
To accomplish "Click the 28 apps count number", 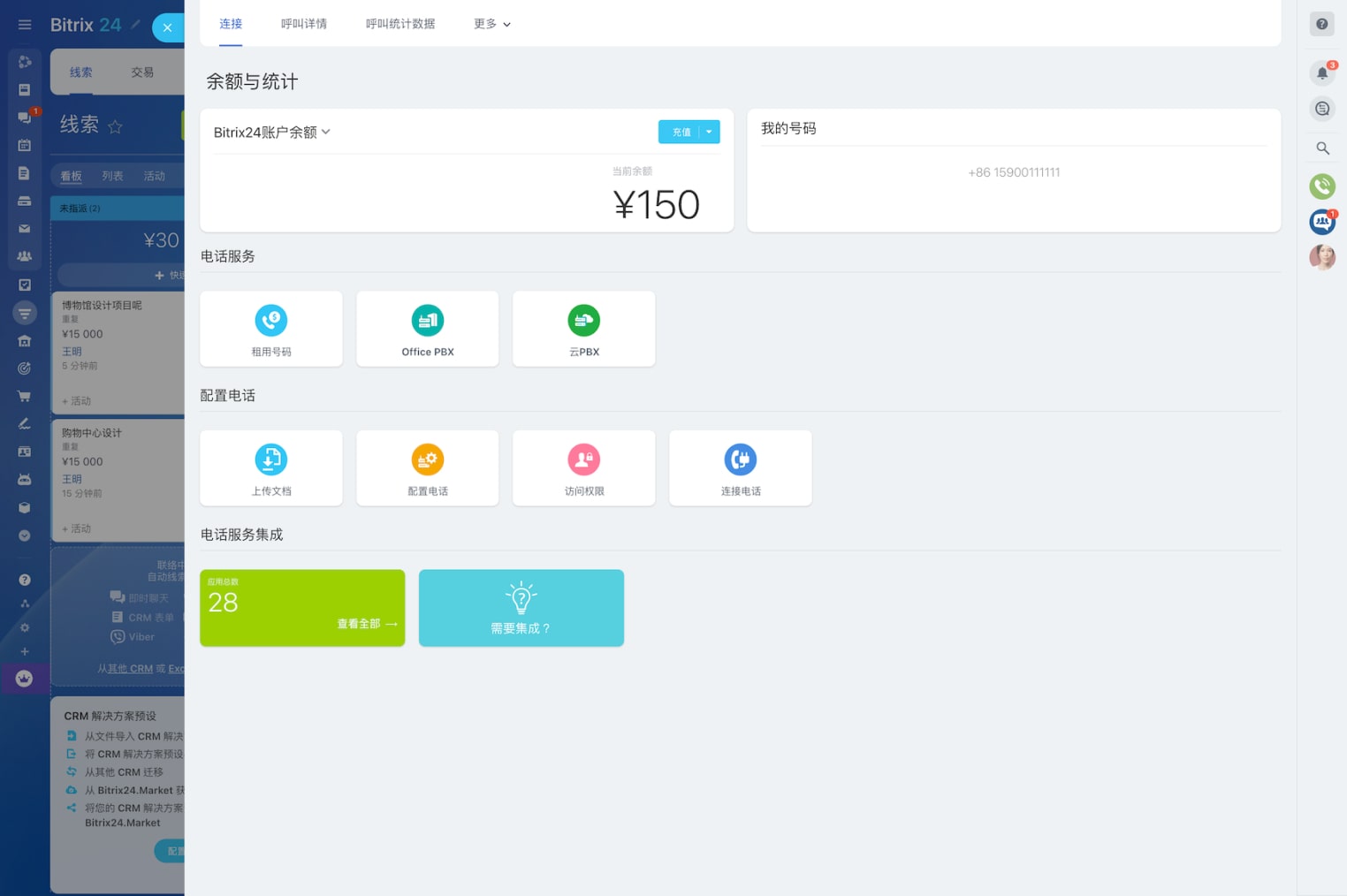I will tap(223, 603).
